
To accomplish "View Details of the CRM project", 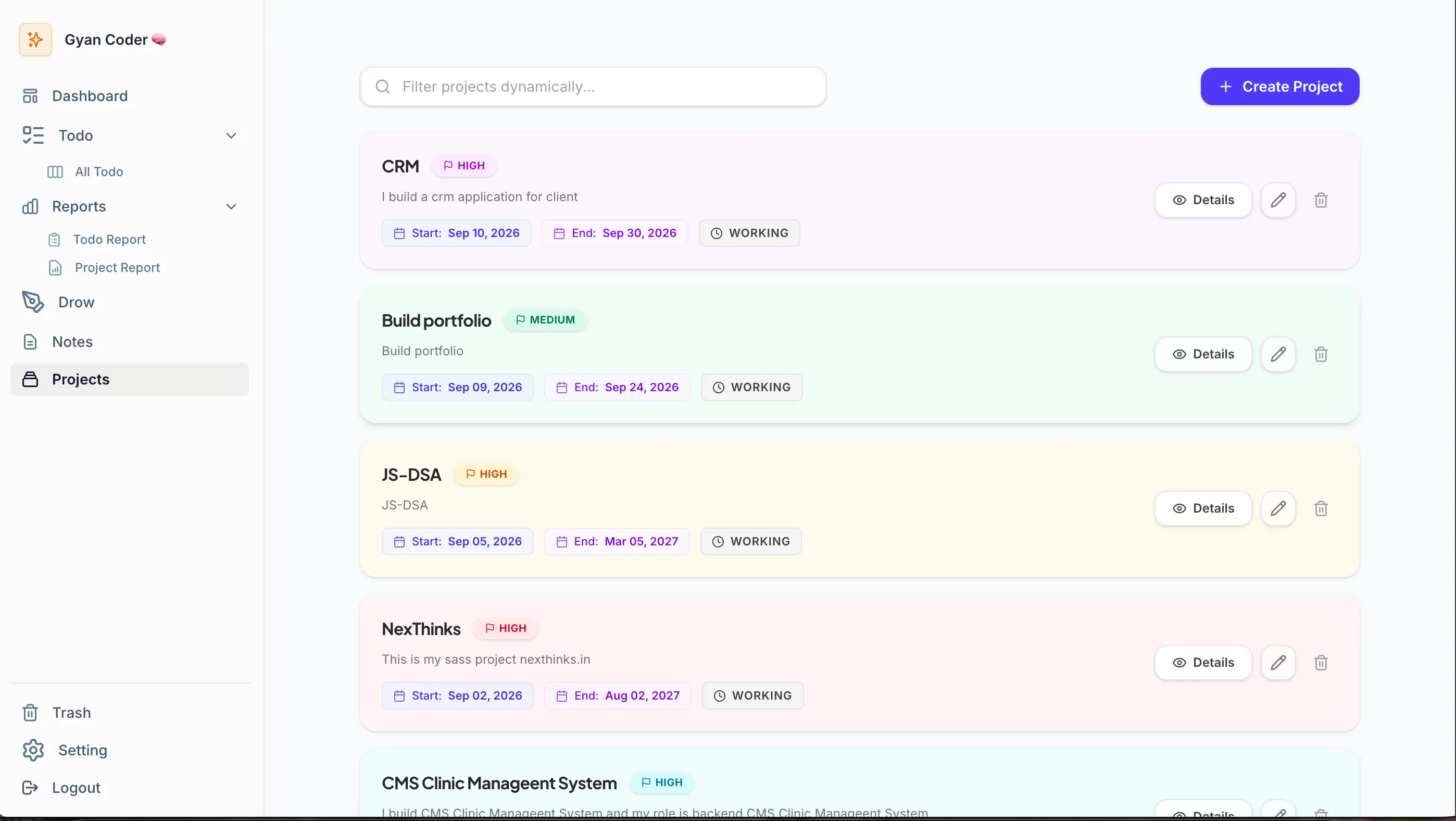I will pos(1203,200).
